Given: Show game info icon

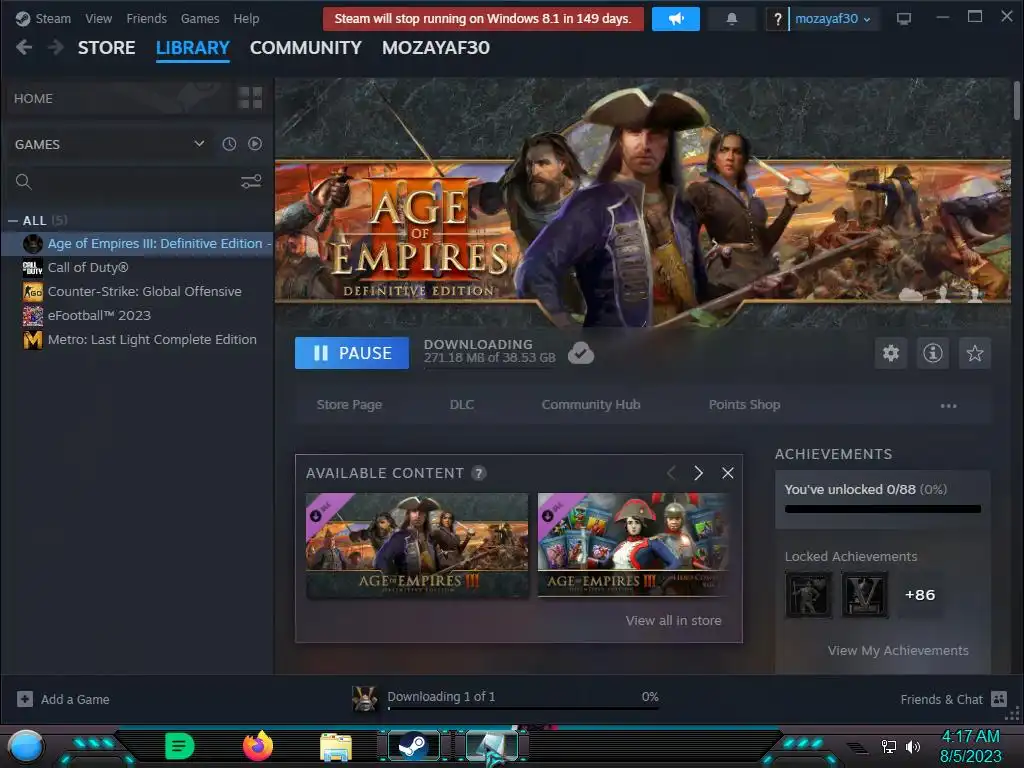Looking at the screenshot, I should click(933, 353).
